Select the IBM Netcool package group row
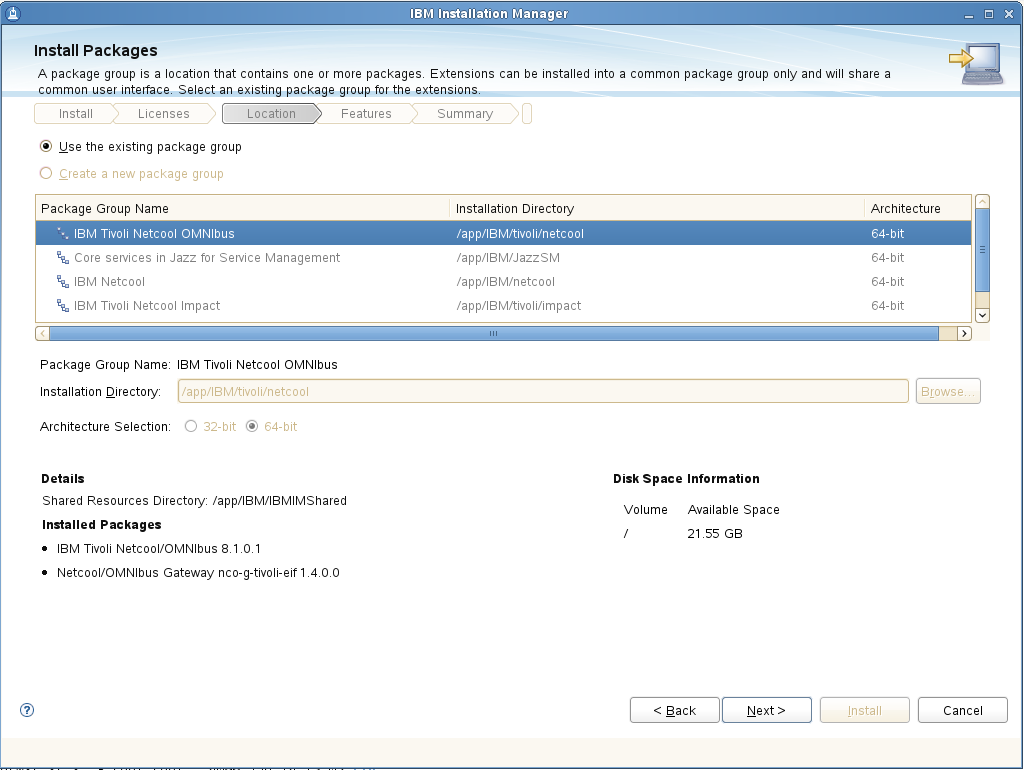The width and height of the screenshot is (1024, 770). tap(504, 281)
